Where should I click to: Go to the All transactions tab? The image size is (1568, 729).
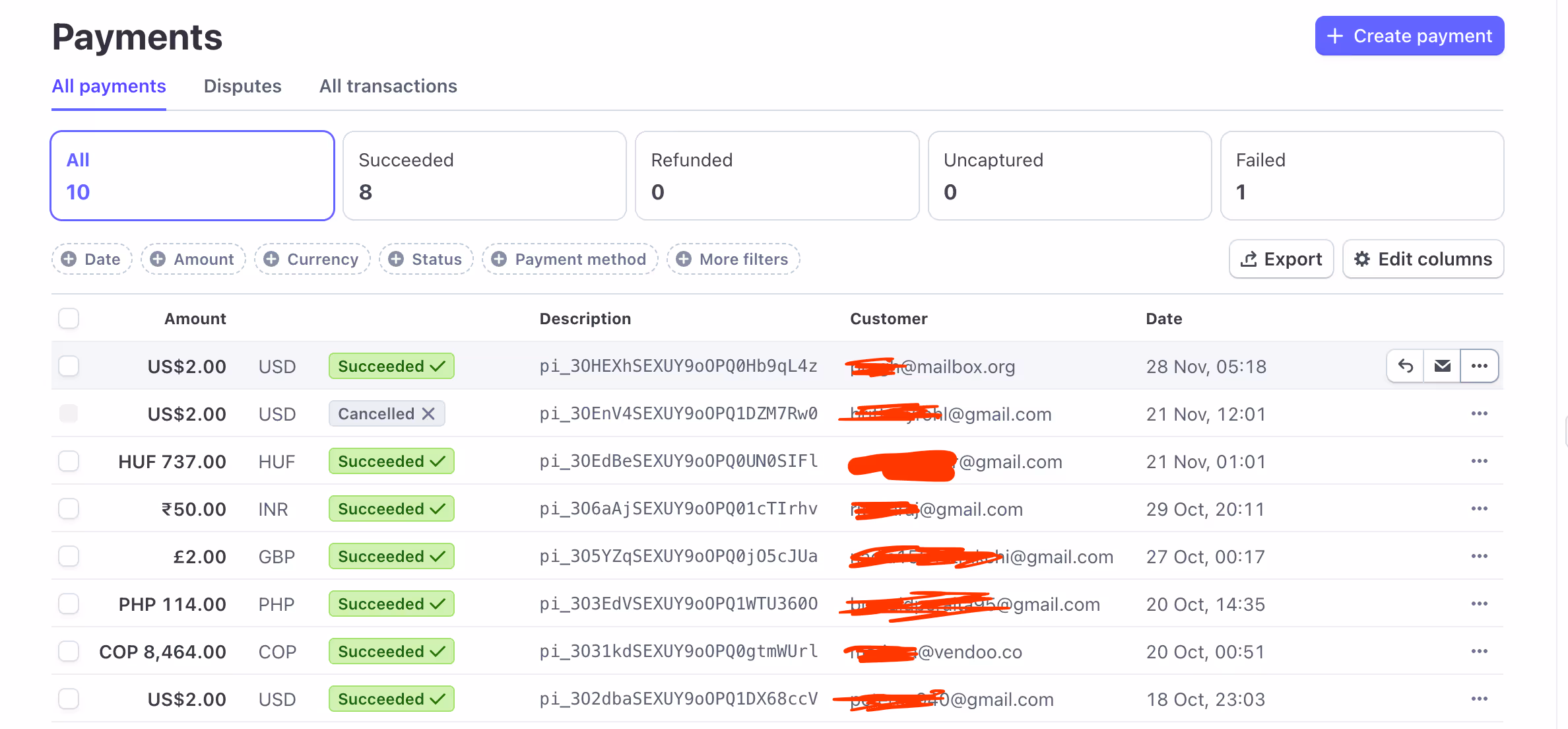click(388, 86)
